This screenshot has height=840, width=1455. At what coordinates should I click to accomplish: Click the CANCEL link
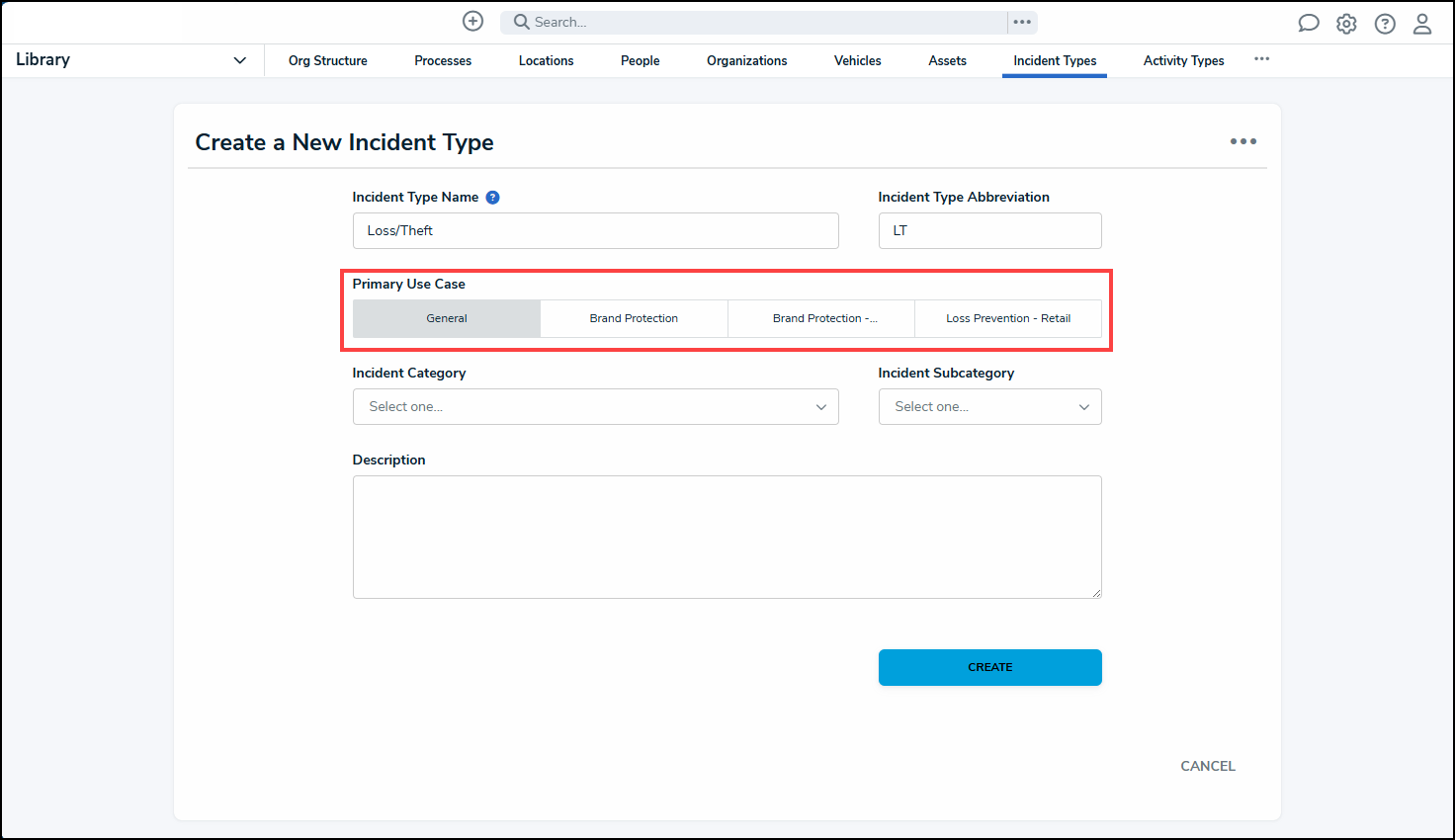click(x=1207, y=766)
